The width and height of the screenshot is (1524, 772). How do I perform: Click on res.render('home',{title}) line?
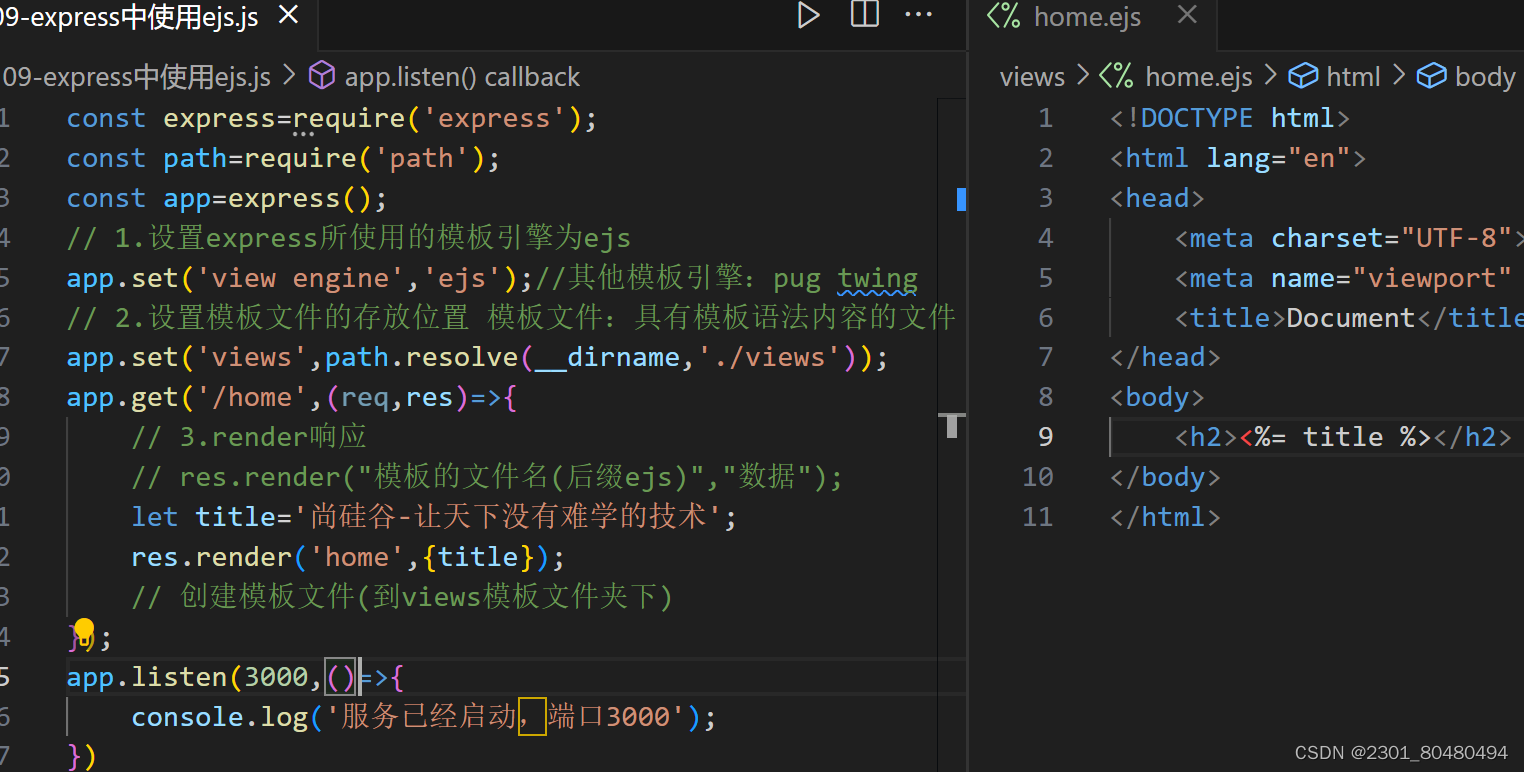point(348,557)
